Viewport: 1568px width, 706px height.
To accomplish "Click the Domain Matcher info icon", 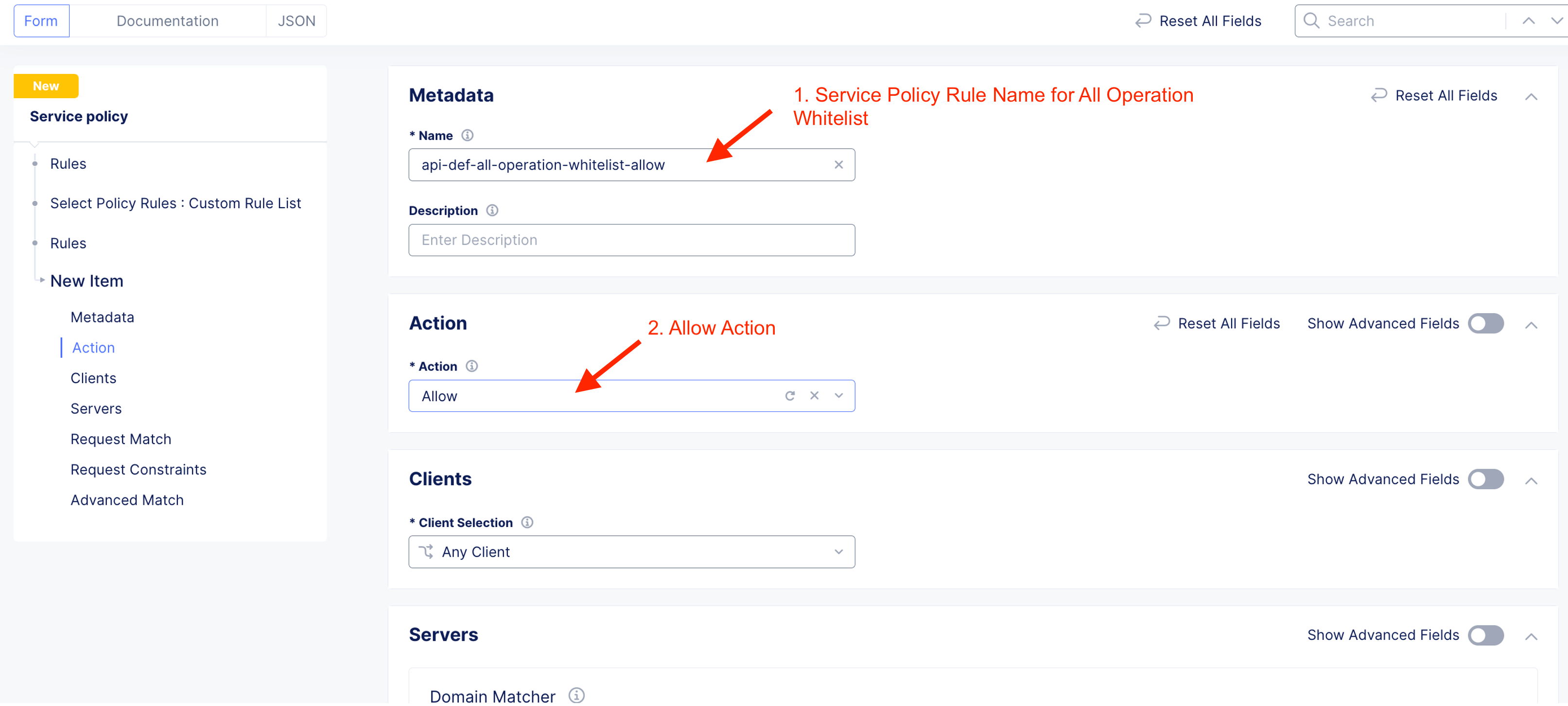I will (576, 695).
